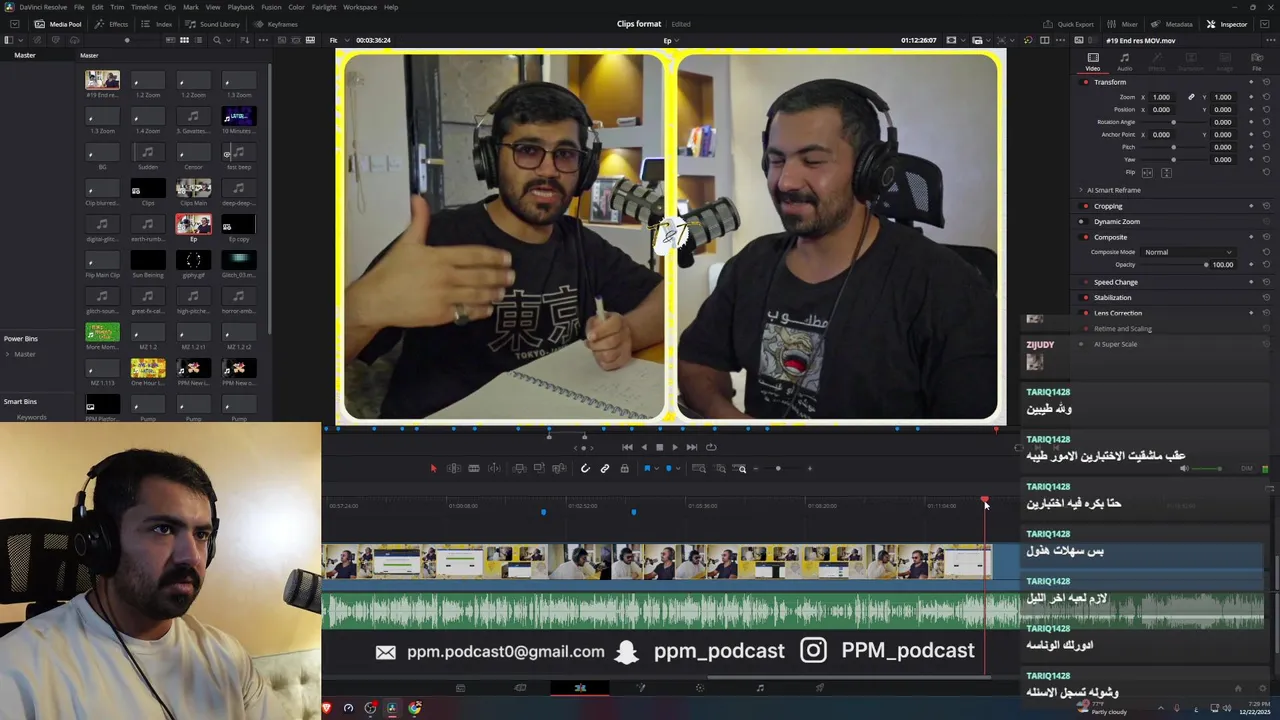The width and height of the screenshot is (1280, 720).
Task: Open the Fairlight menu
Action: click(324, 7)
